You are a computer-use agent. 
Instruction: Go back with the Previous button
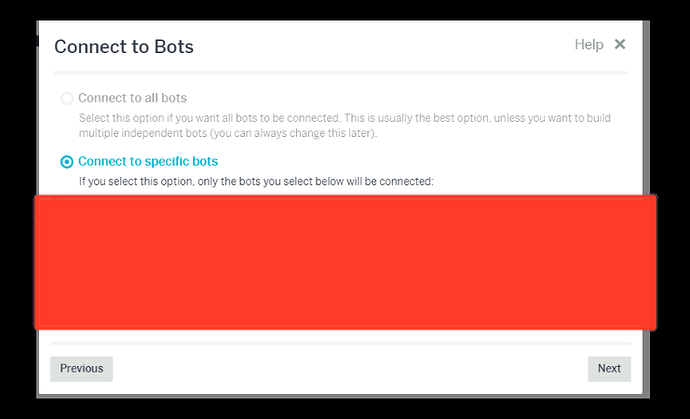click(81, 369)
